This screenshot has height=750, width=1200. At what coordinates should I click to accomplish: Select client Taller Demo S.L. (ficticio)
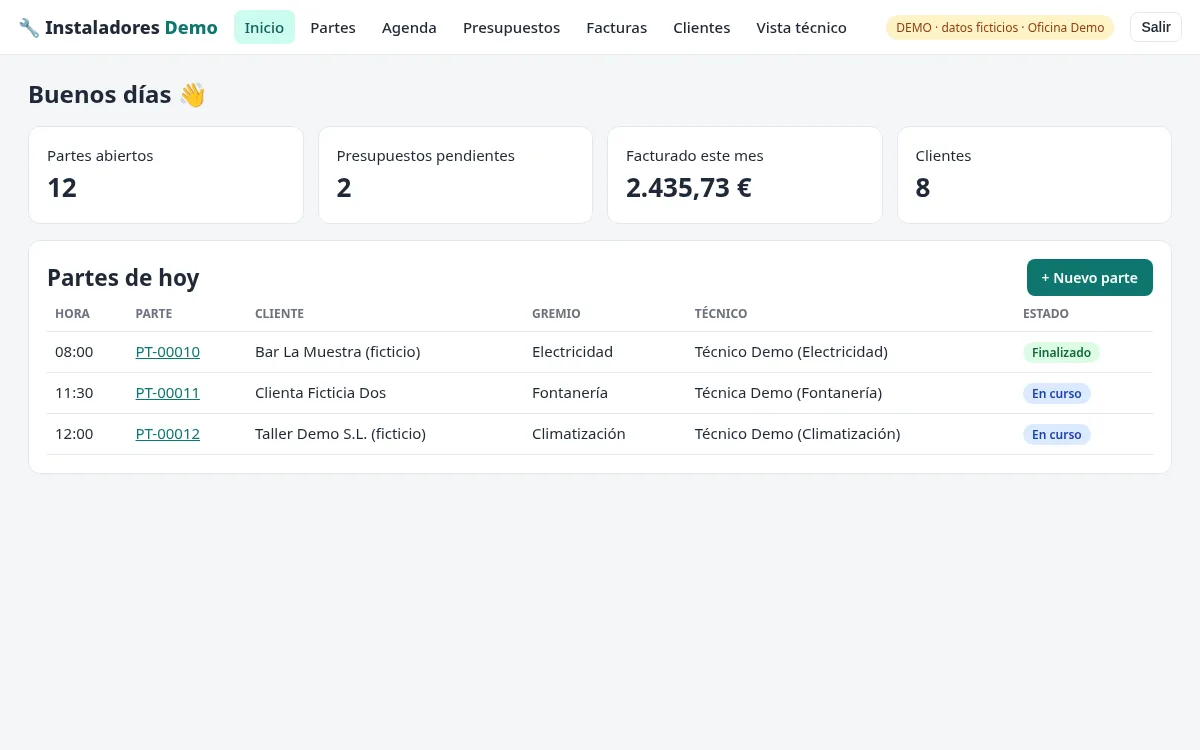coord(340,434)
